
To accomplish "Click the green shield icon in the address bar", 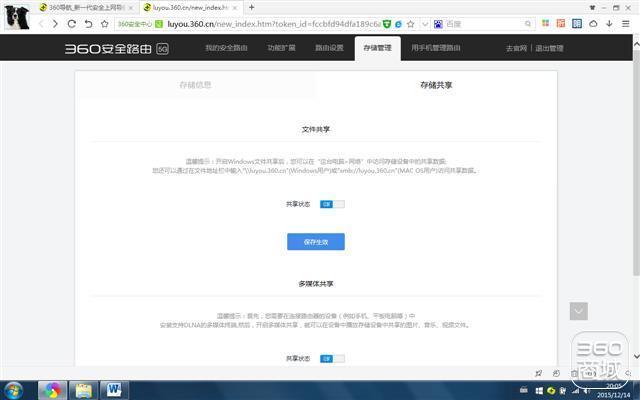I will point(387,24).
